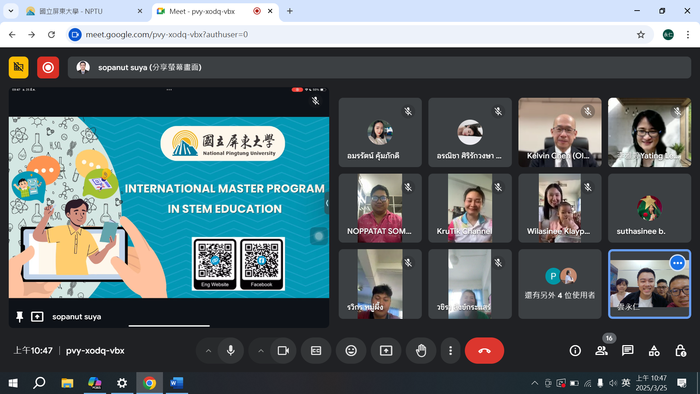Click the 4 more users tile
The width and height of the screenshot is (700, 394).
pos(560,284)
